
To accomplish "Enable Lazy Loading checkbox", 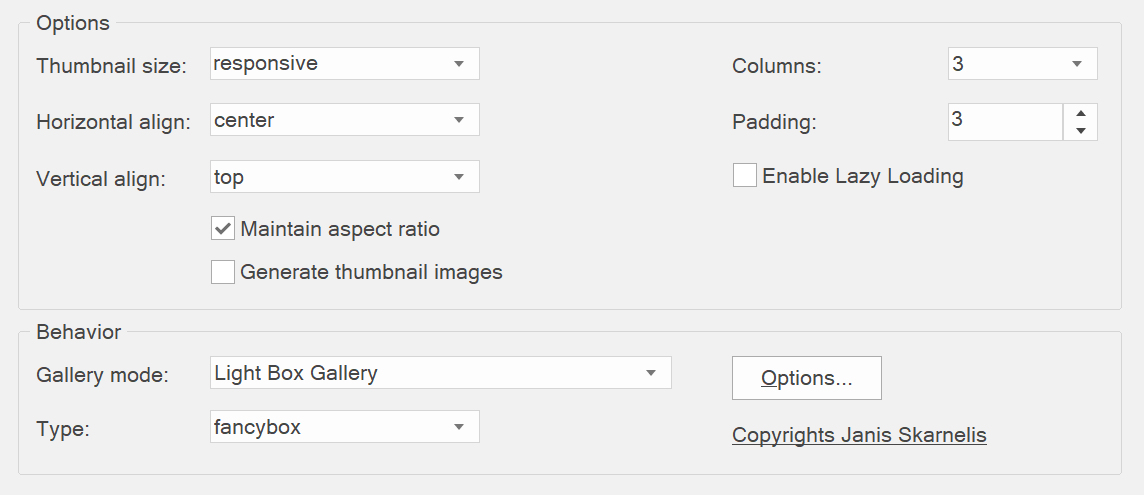I will pyautogui.click(x=744, y=175).
